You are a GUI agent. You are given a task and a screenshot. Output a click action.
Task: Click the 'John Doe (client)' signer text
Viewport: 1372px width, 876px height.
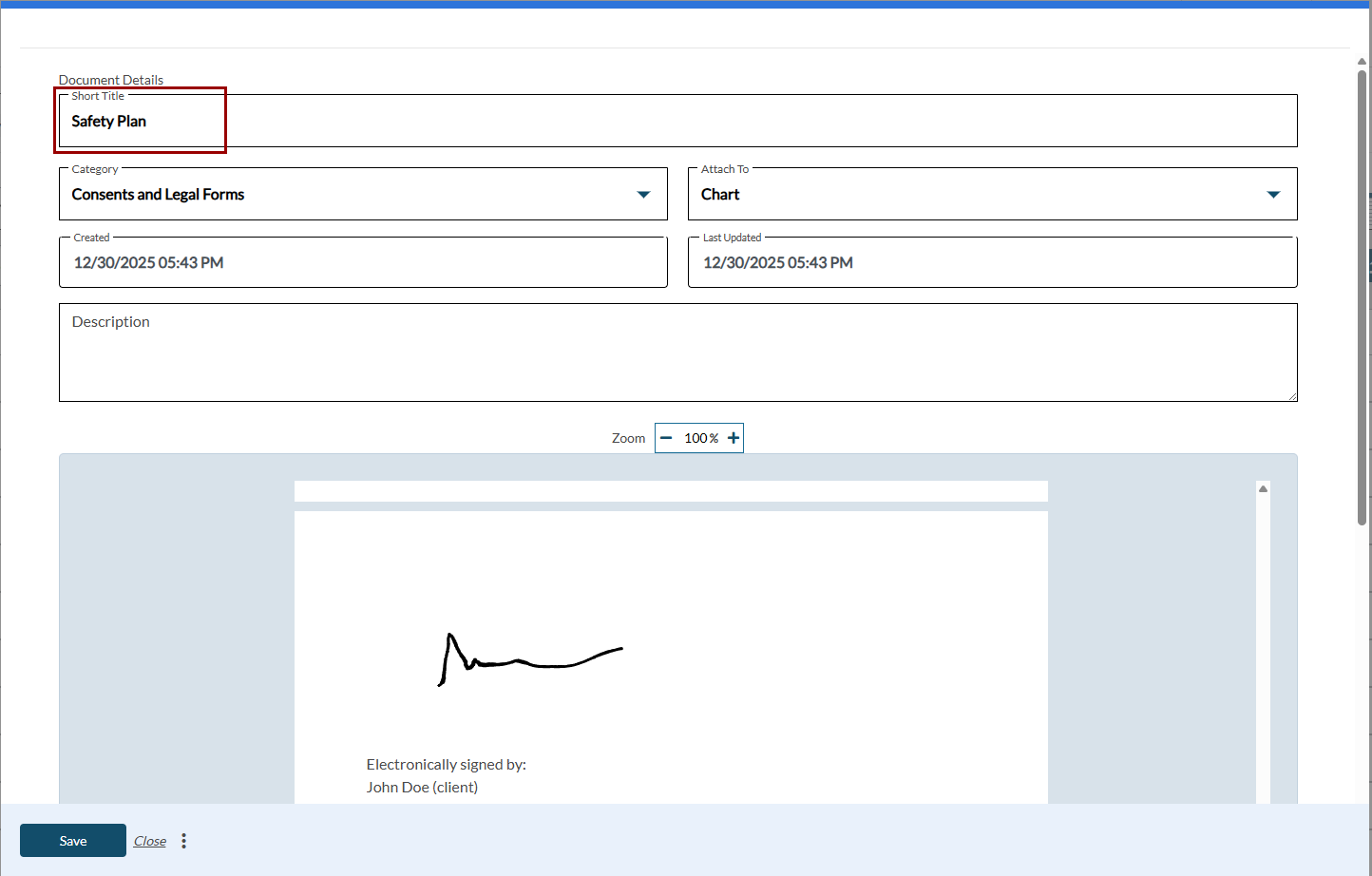(x=422, y=788)
